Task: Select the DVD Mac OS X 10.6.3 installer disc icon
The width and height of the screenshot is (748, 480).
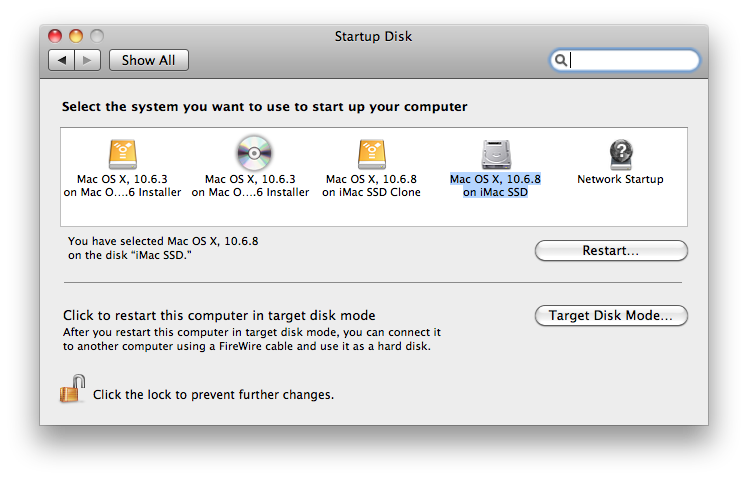Action: [x=254, y=153]
